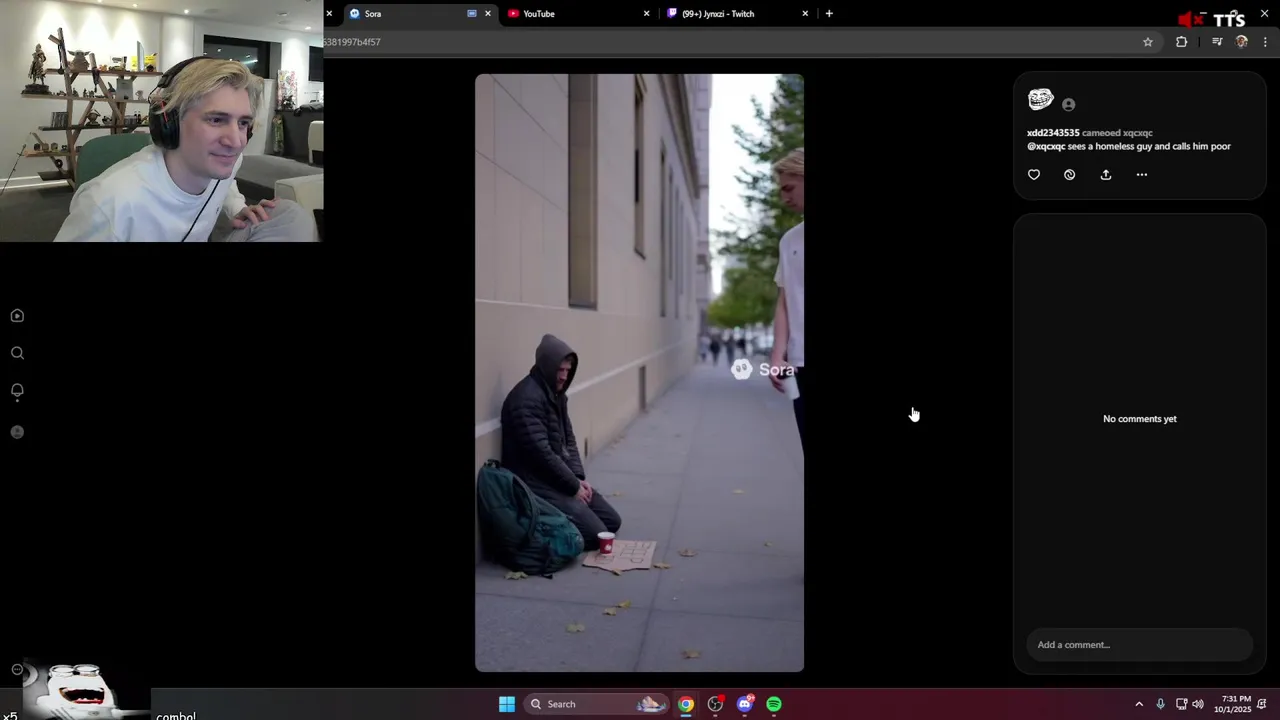Click the Add a comment field

coord(1140,645)
